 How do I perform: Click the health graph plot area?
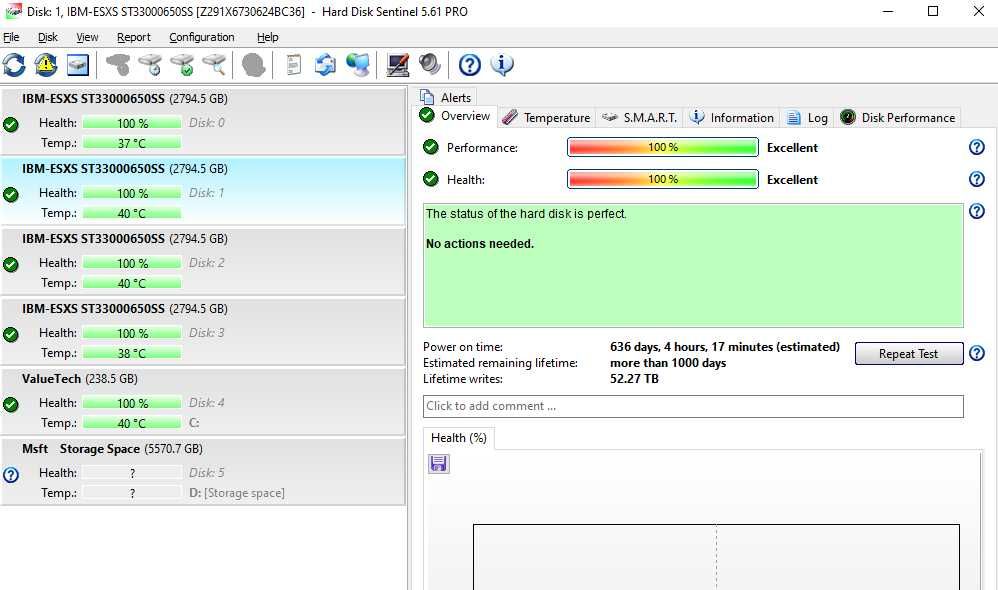(716, 557)
